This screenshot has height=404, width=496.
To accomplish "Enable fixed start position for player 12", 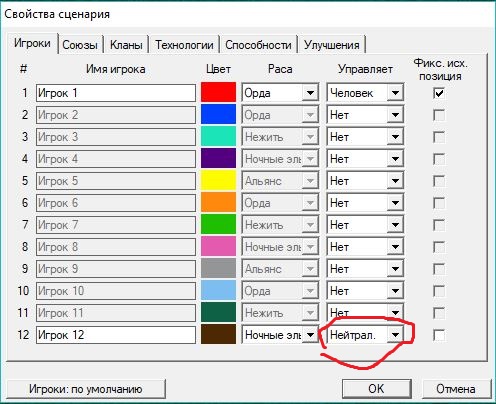I will click(x=439, y=335).
